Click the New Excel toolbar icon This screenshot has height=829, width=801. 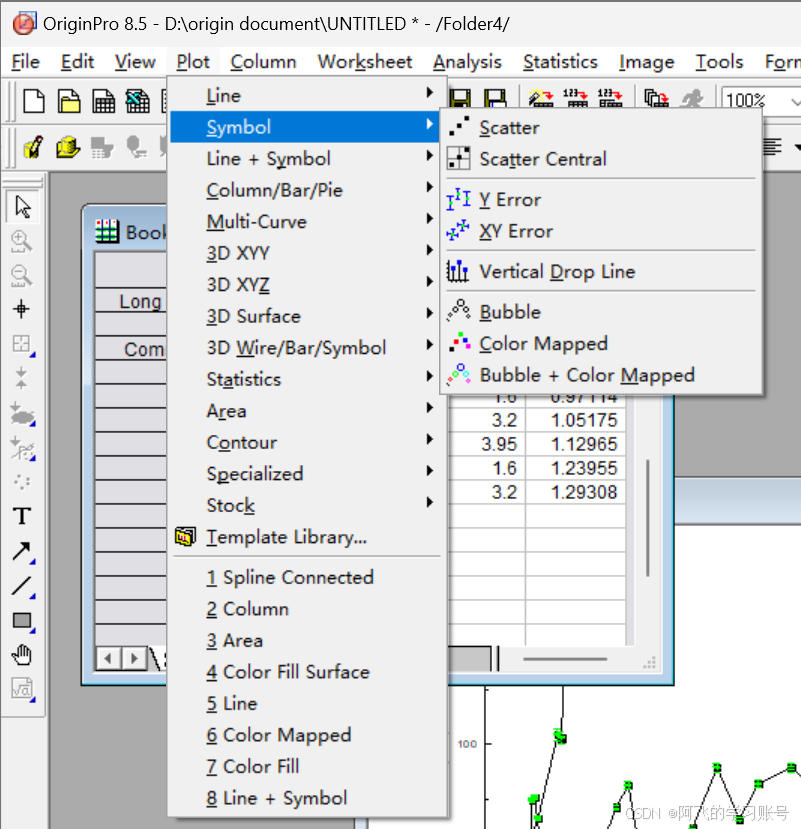pos(137,100)
